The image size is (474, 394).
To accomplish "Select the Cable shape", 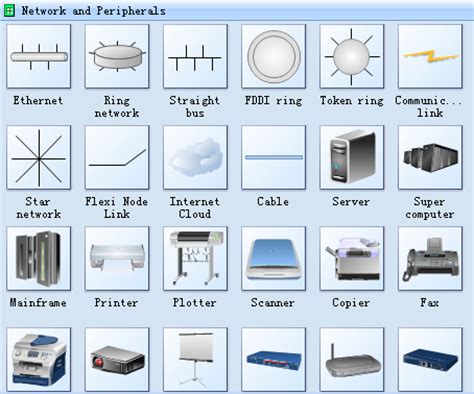I will pyautogui.click(x=274, y=158).
